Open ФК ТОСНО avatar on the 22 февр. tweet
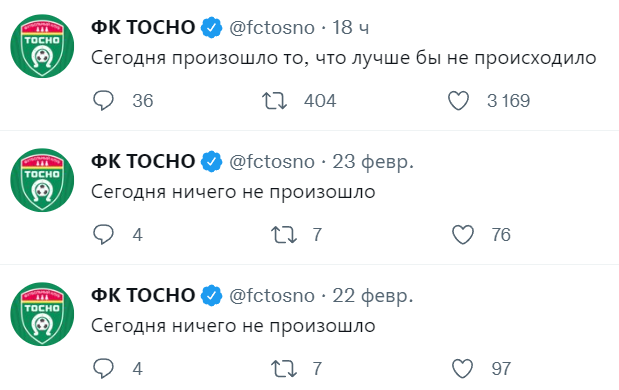Screen dimensions: 619x390 42,314
